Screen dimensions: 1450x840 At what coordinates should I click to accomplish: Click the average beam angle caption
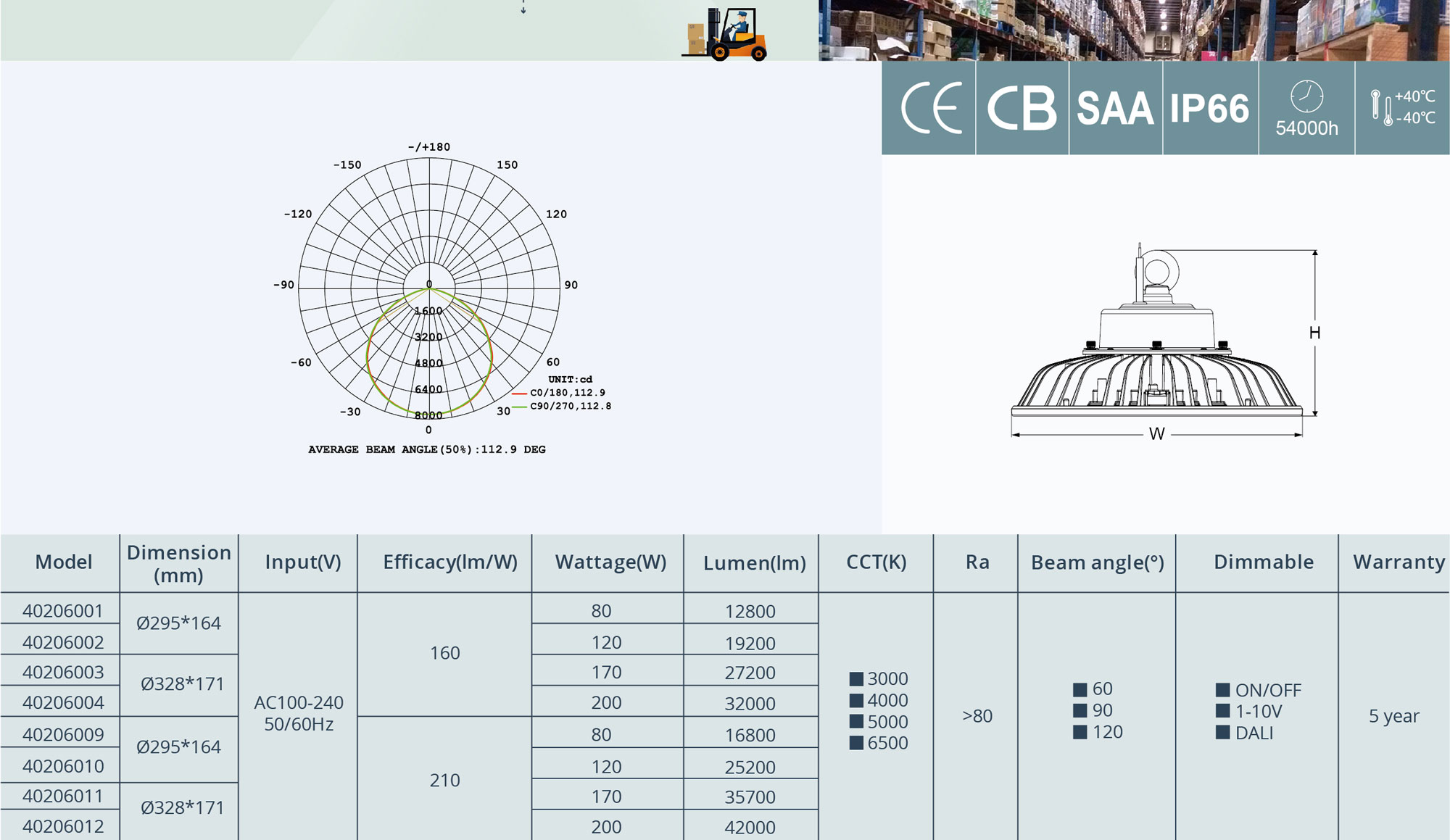click(427, 449)
